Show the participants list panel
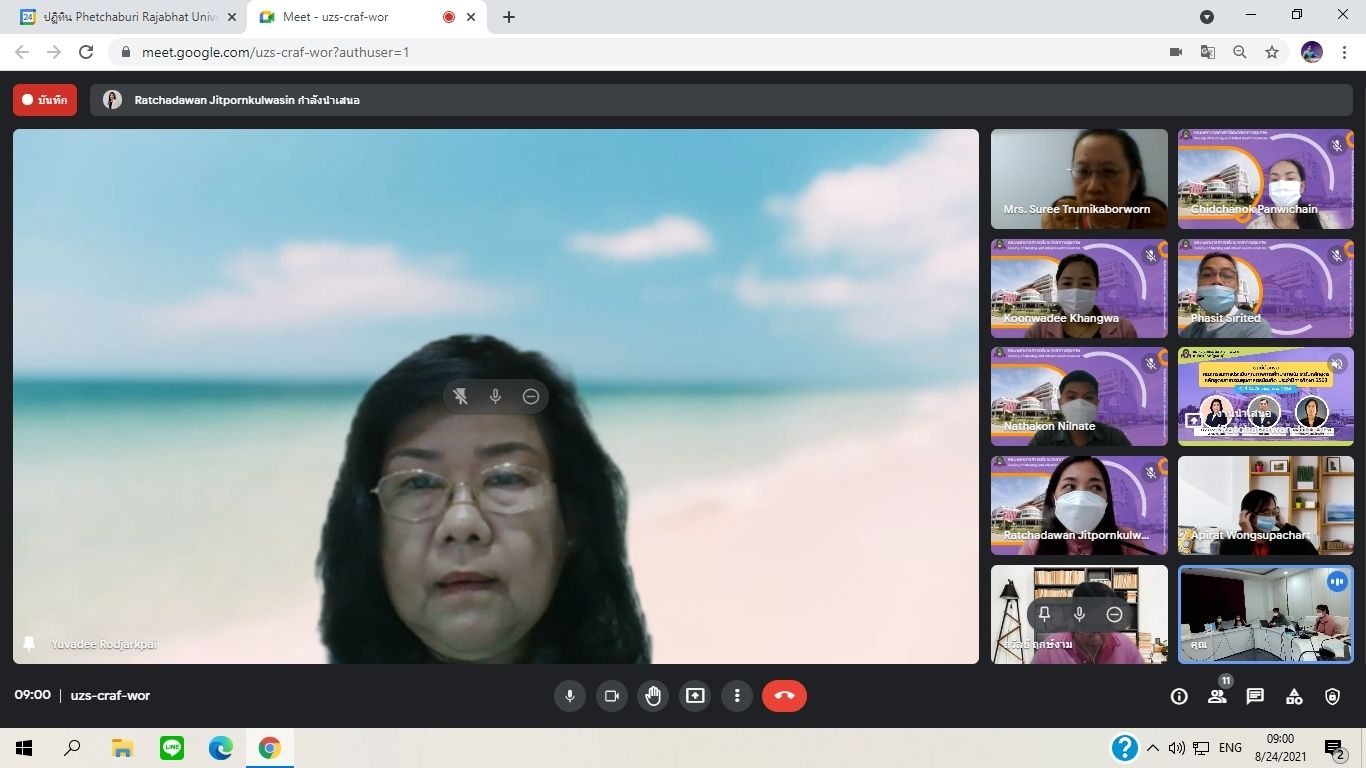 point(1217,697)
